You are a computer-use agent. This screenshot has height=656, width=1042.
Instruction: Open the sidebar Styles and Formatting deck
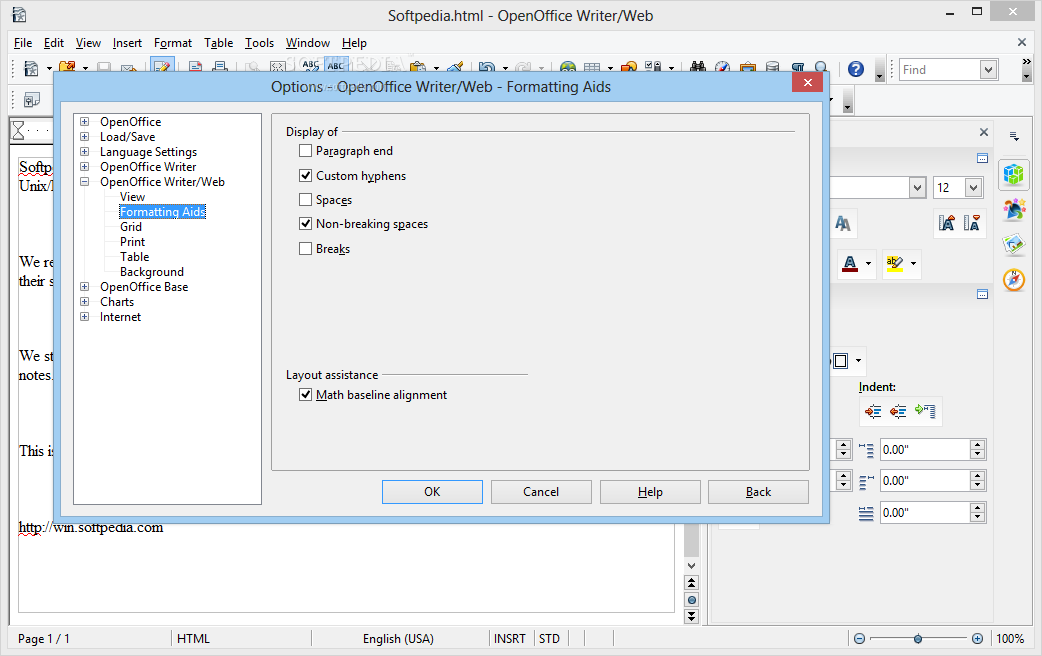pos(1014,209)
